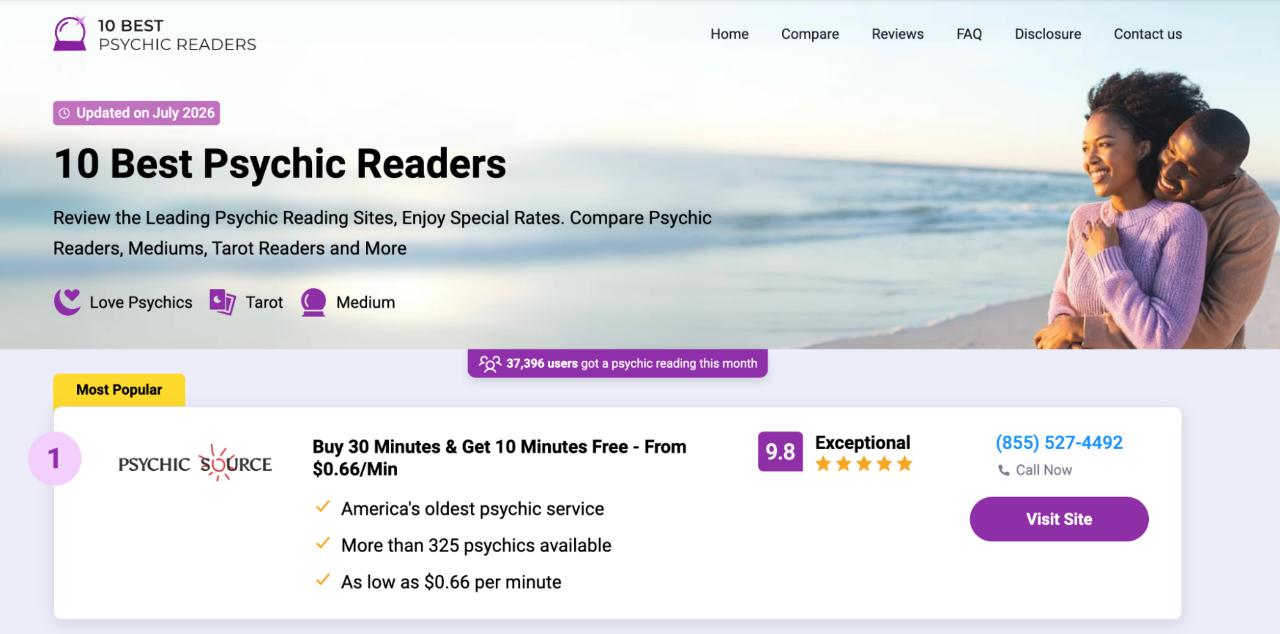Click the clock icon beside Updated date
This screenshot has height=634, width=1280.
point(65,113)
